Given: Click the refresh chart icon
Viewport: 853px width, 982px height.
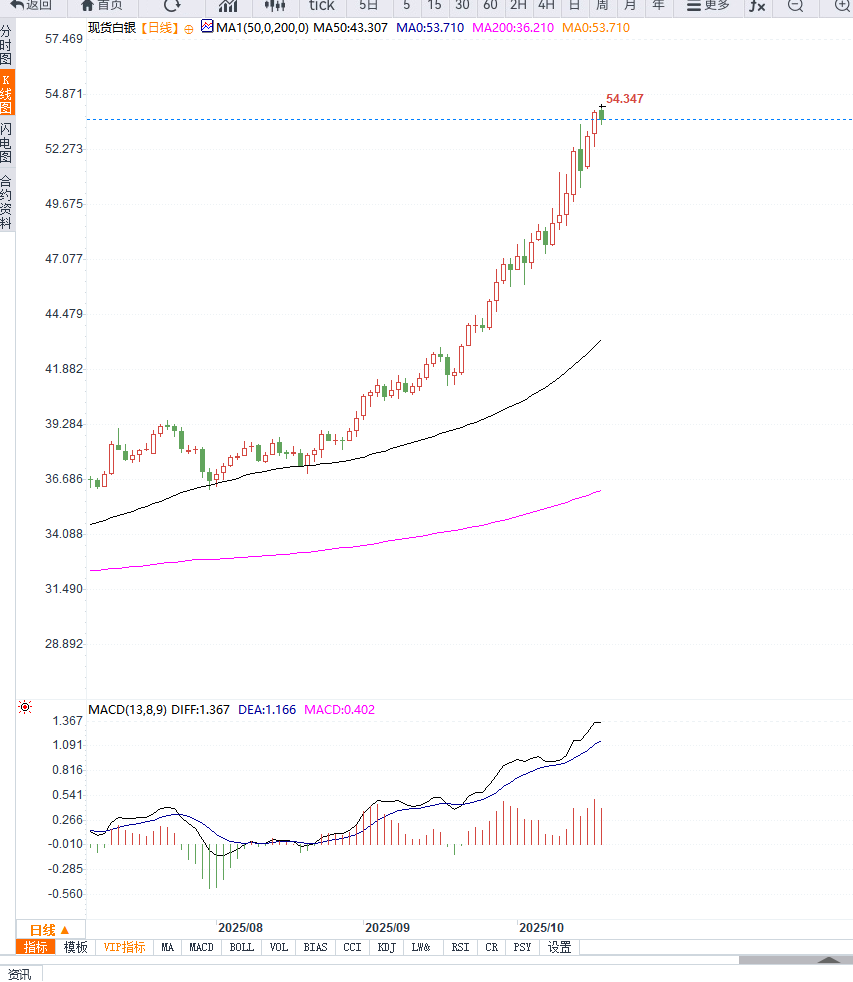Looking at the screenshot, I should pos(172,6).
